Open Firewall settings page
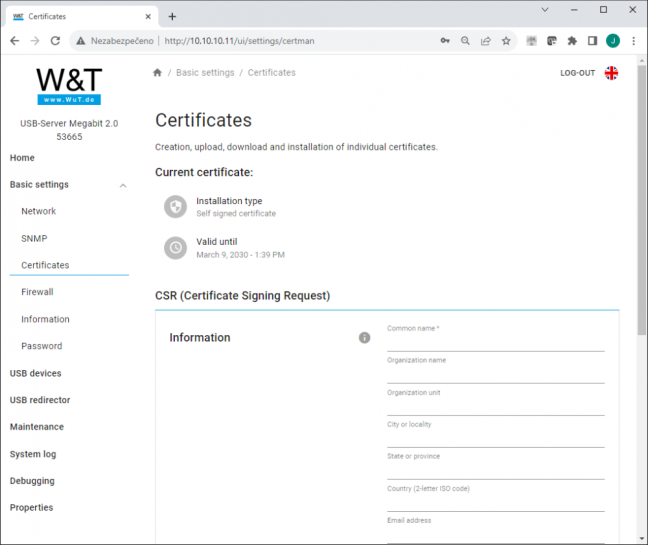Viewport: 648px width, 545px height. [x=37, y=292]
